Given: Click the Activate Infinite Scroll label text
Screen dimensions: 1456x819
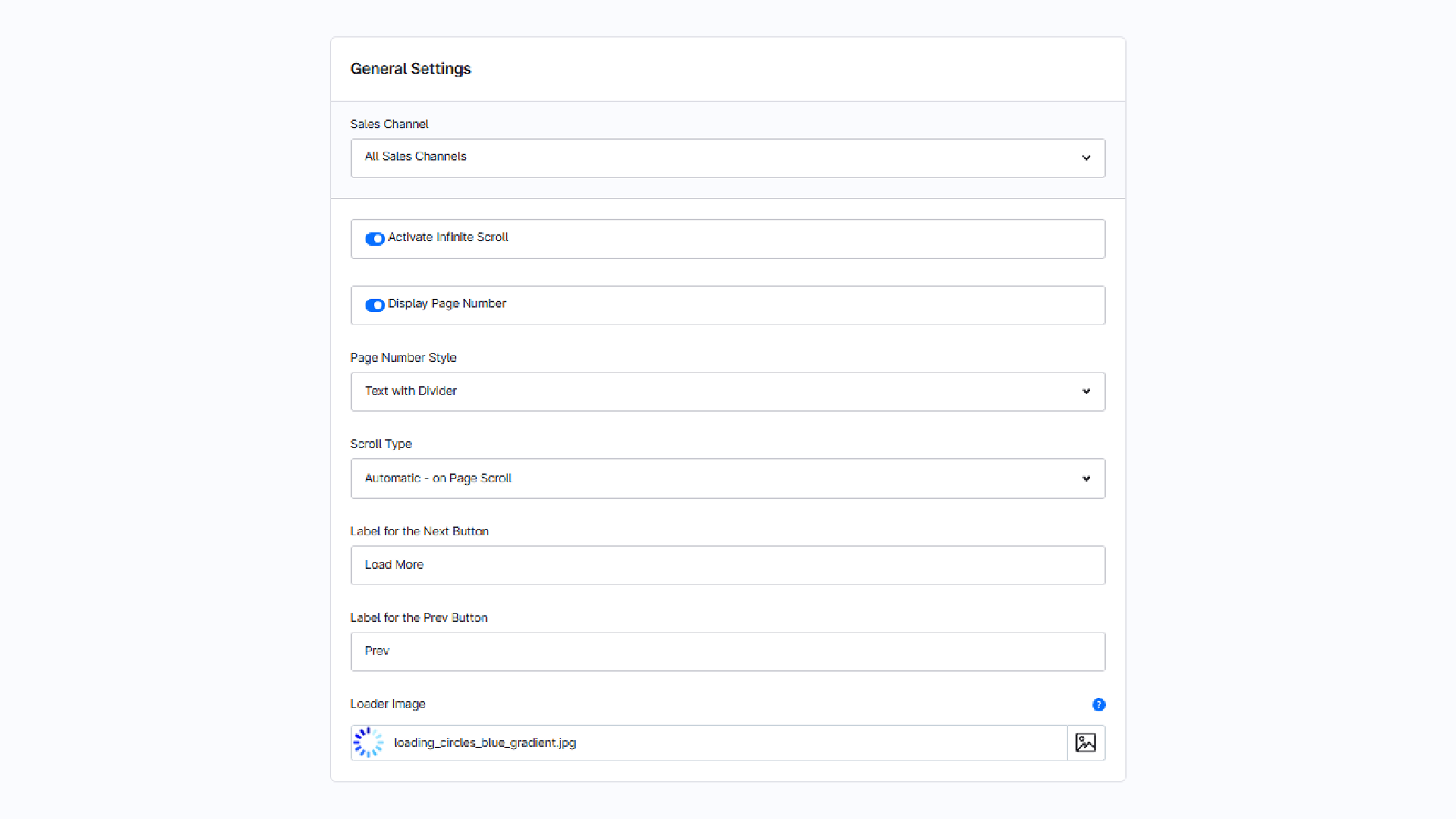Looking at the screenshot, I should click(448, 237).
